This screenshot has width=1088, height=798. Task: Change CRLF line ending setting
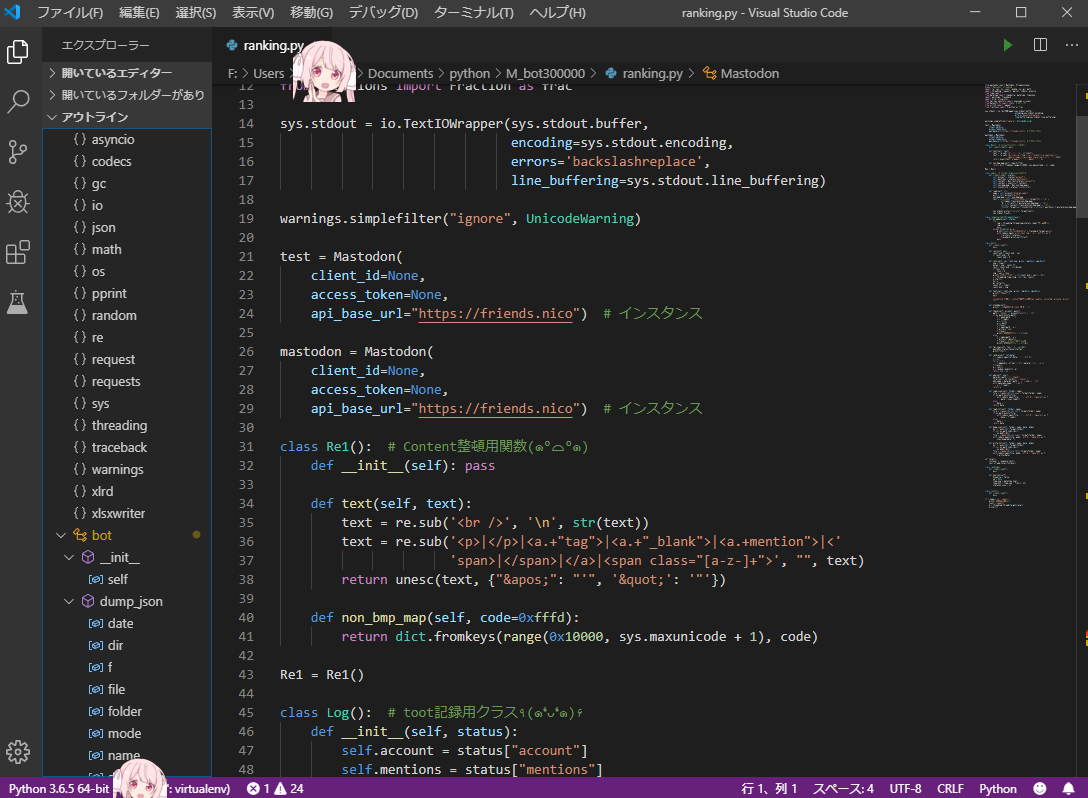coord(950,788)
